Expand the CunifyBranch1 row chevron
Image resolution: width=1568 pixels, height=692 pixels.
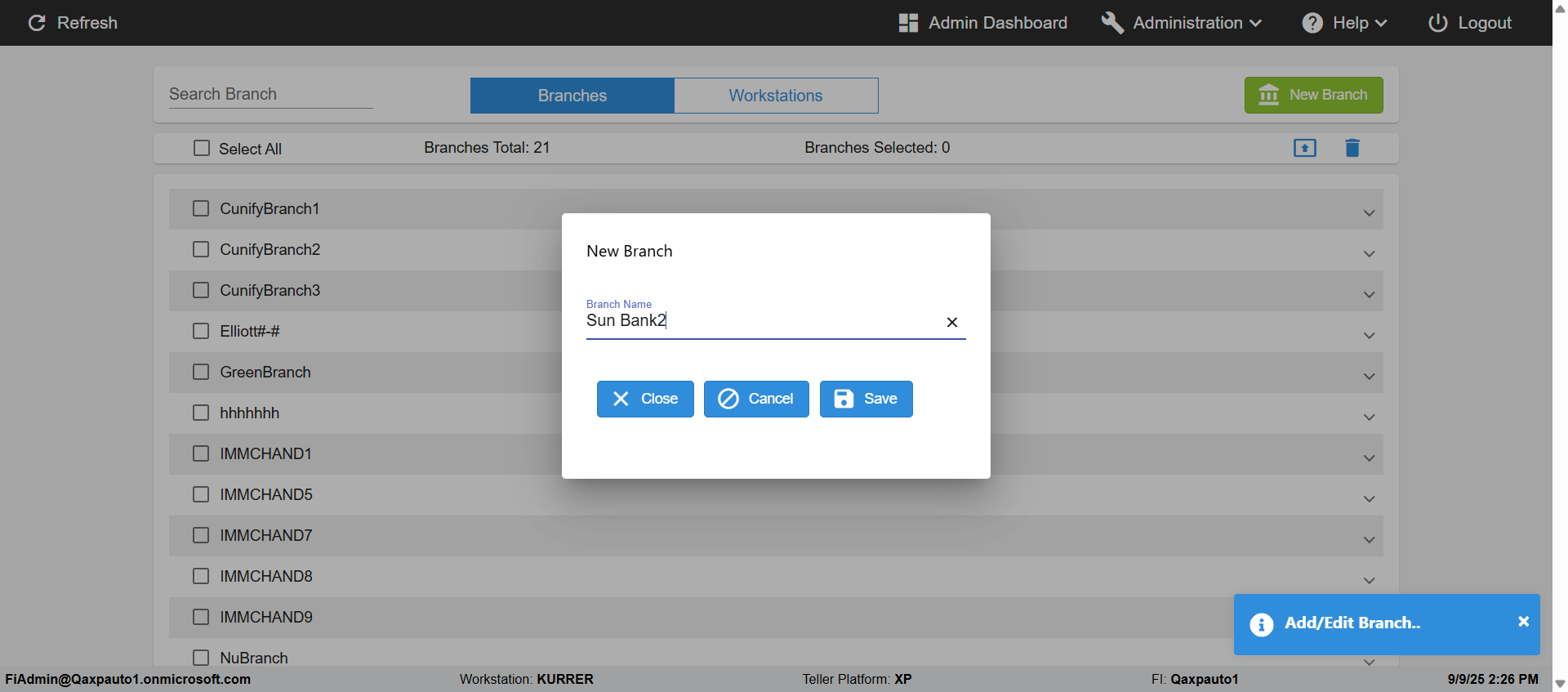(1370, 213)
